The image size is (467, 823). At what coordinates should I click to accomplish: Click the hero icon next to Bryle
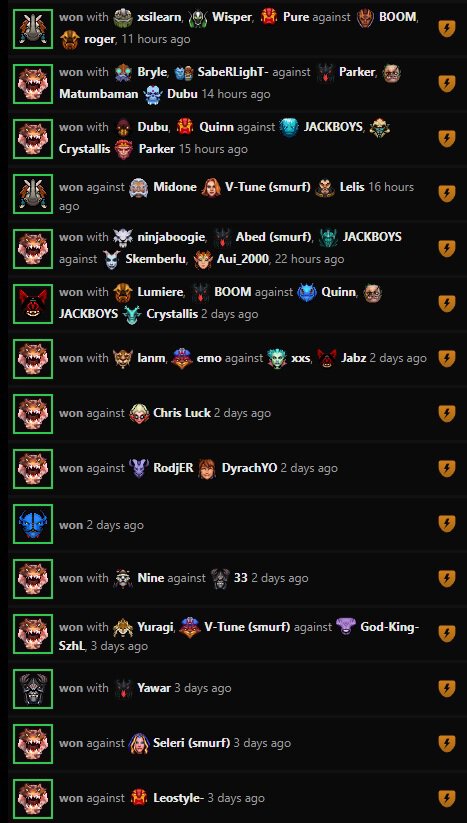(x=123, y=72)
